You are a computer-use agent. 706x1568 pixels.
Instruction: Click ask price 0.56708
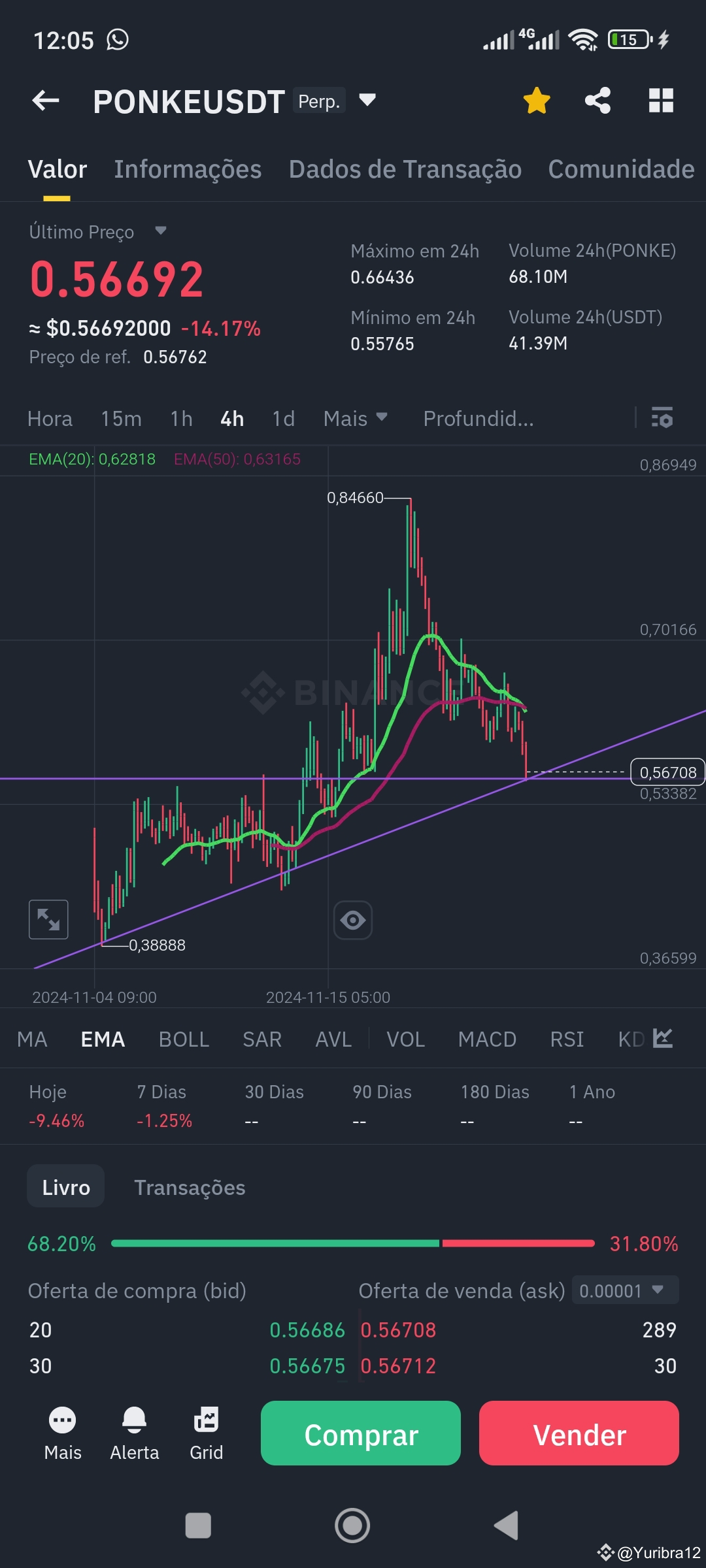pos(398,1330)
